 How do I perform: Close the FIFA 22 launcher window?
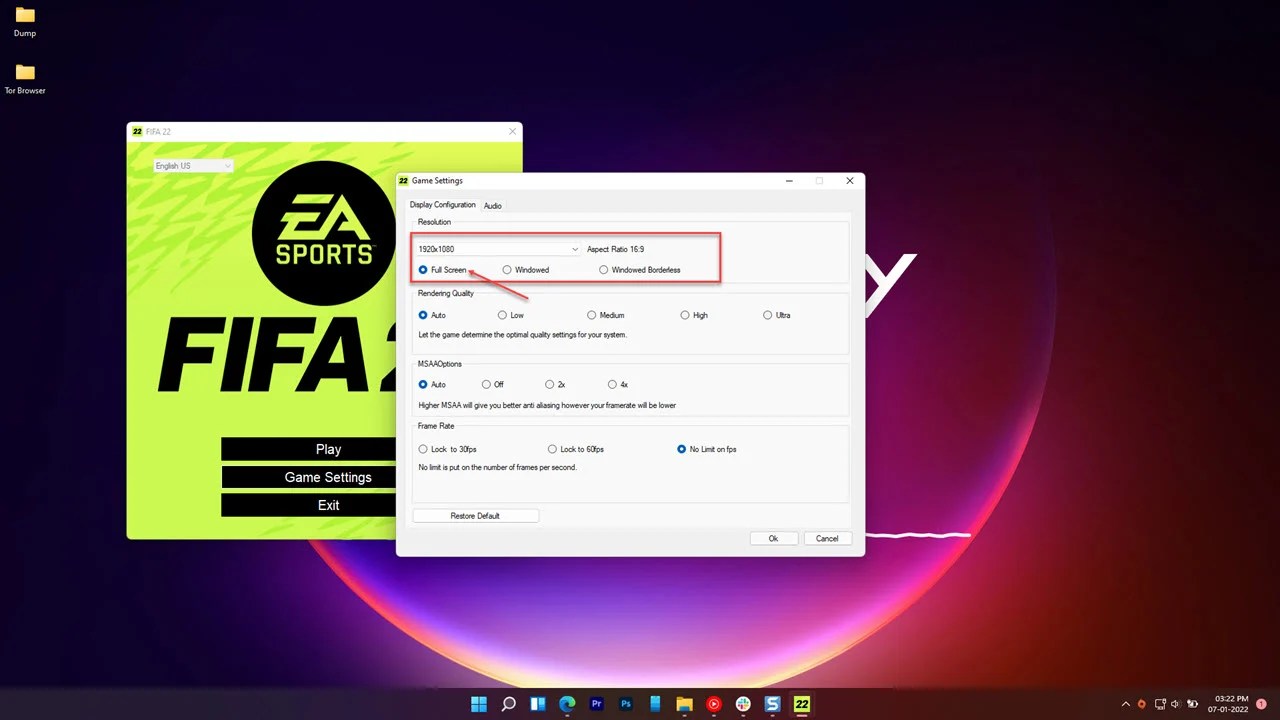pos(513,131)
